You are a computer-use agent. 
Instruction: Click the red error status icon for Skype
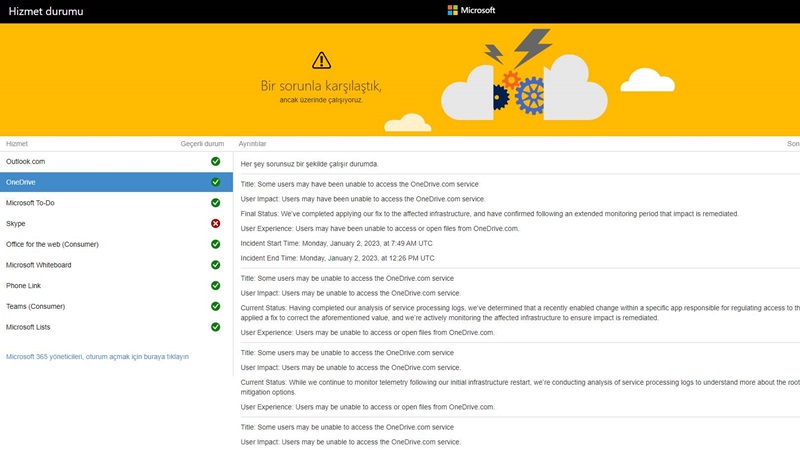pyautogui.click(x=216, y=223)
